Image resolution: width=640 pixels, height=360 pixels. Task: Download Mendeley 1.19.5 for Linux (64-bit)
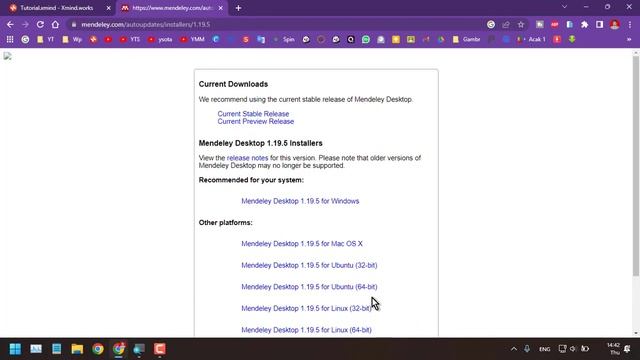pos(306,330)
